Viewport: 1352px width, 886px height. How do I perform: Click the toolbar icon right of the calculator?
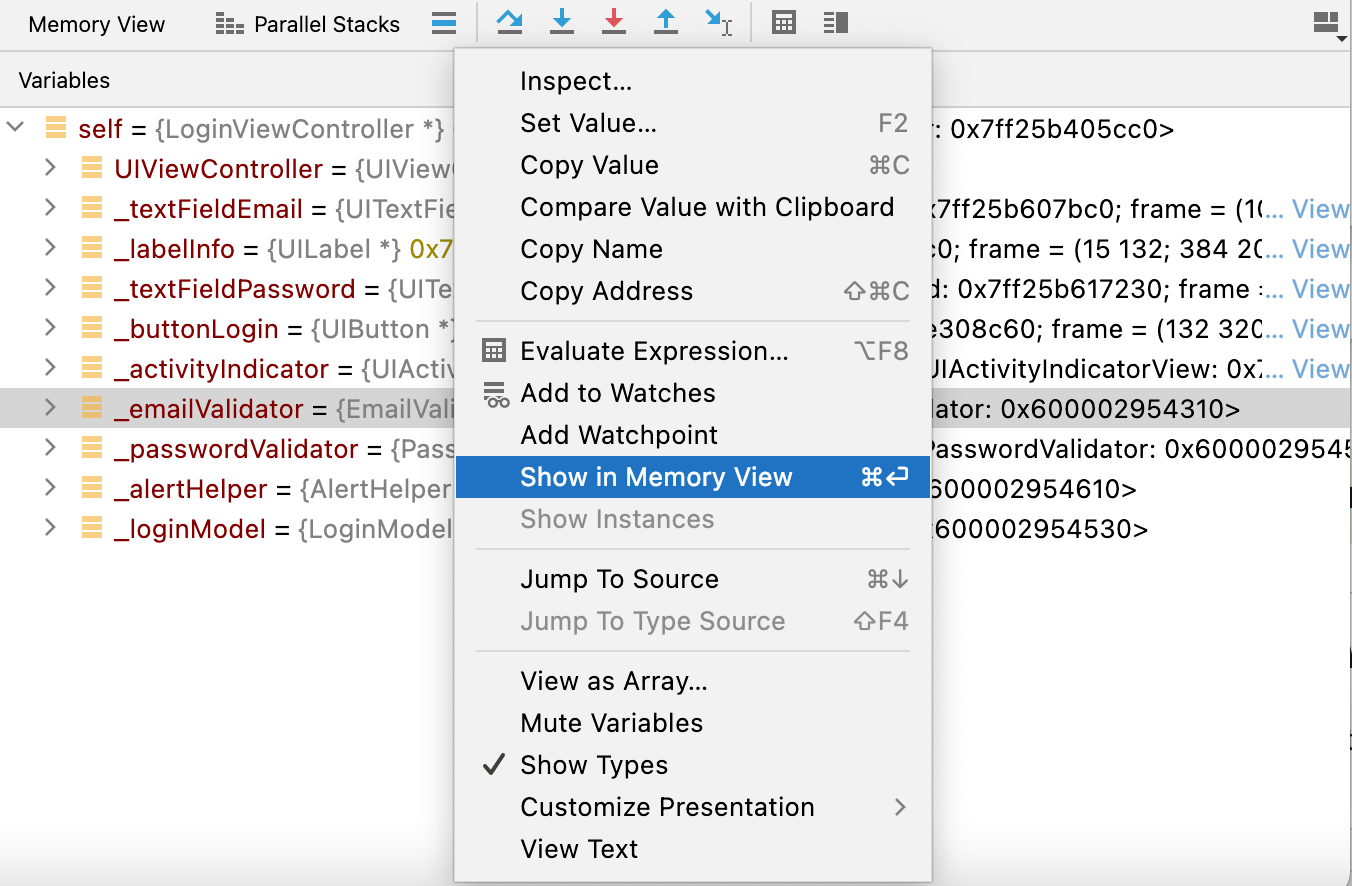click(x=836, y=23)
